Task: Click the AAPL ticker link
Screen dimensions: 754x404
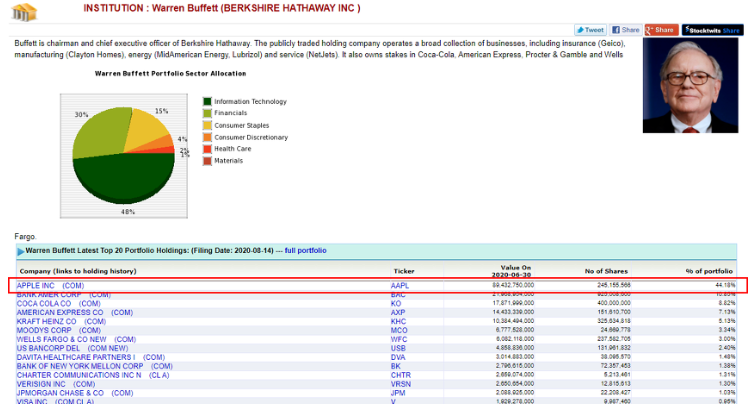Action: tap(400, 286)
